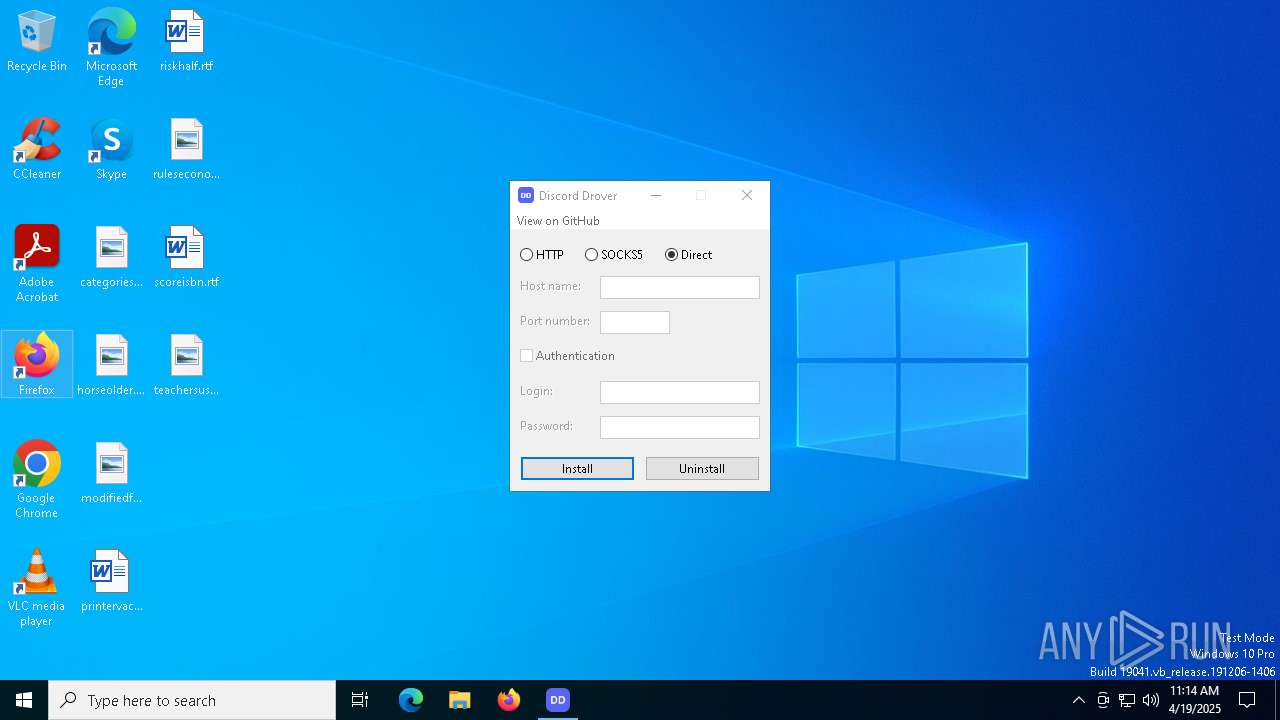Click the Port number input field
1280x720 pixels.
coord(635,322)
